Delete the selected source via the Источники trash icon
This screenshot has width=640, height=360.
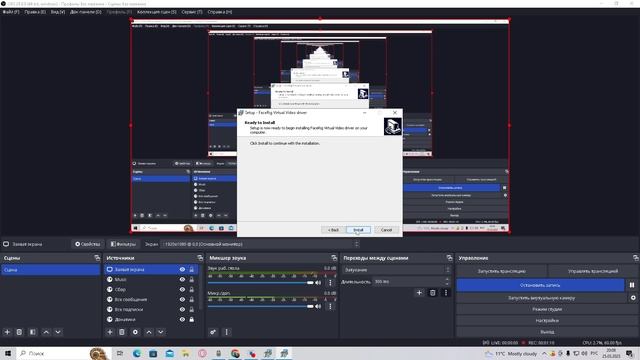click(x=122, y=332)
